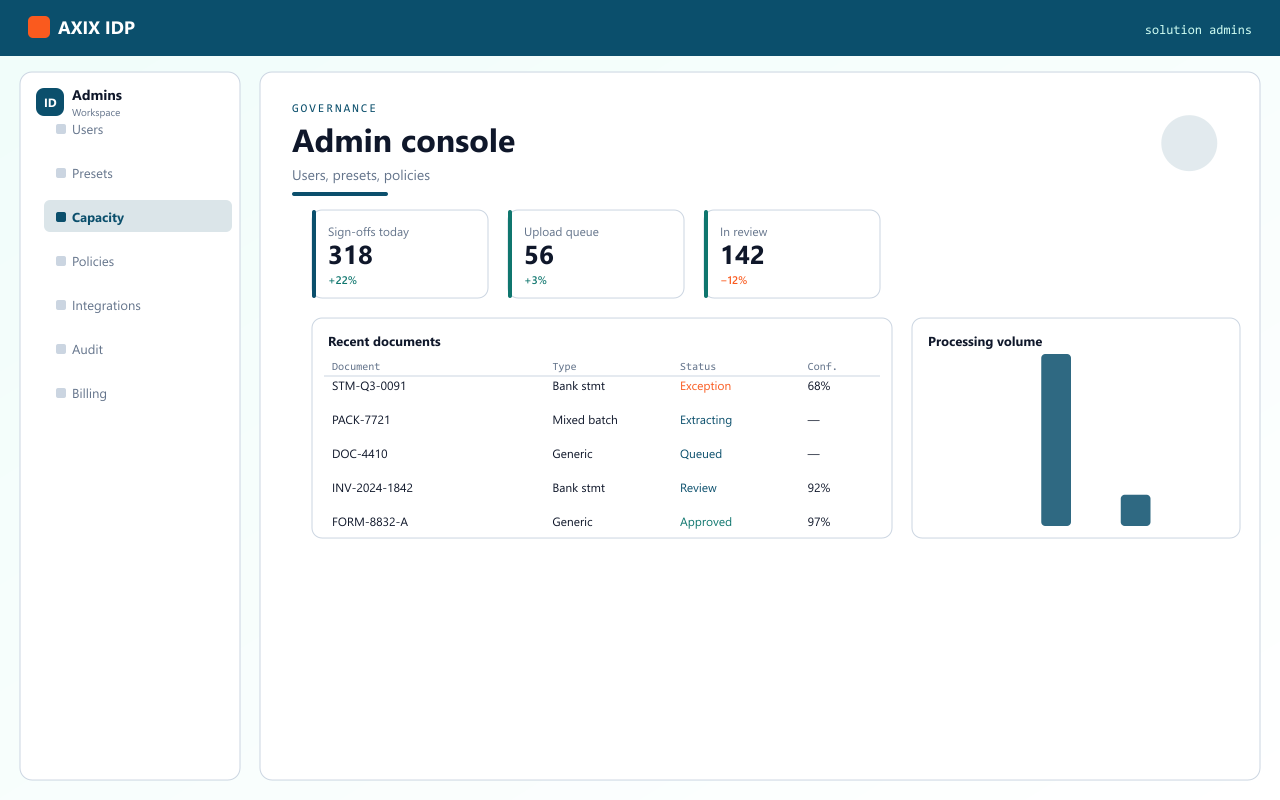The width and height of the screenshot is (1280, 800).
Task: Click the Mixed batch type cell
Action: pyautogui.click(x=585, y=420)
